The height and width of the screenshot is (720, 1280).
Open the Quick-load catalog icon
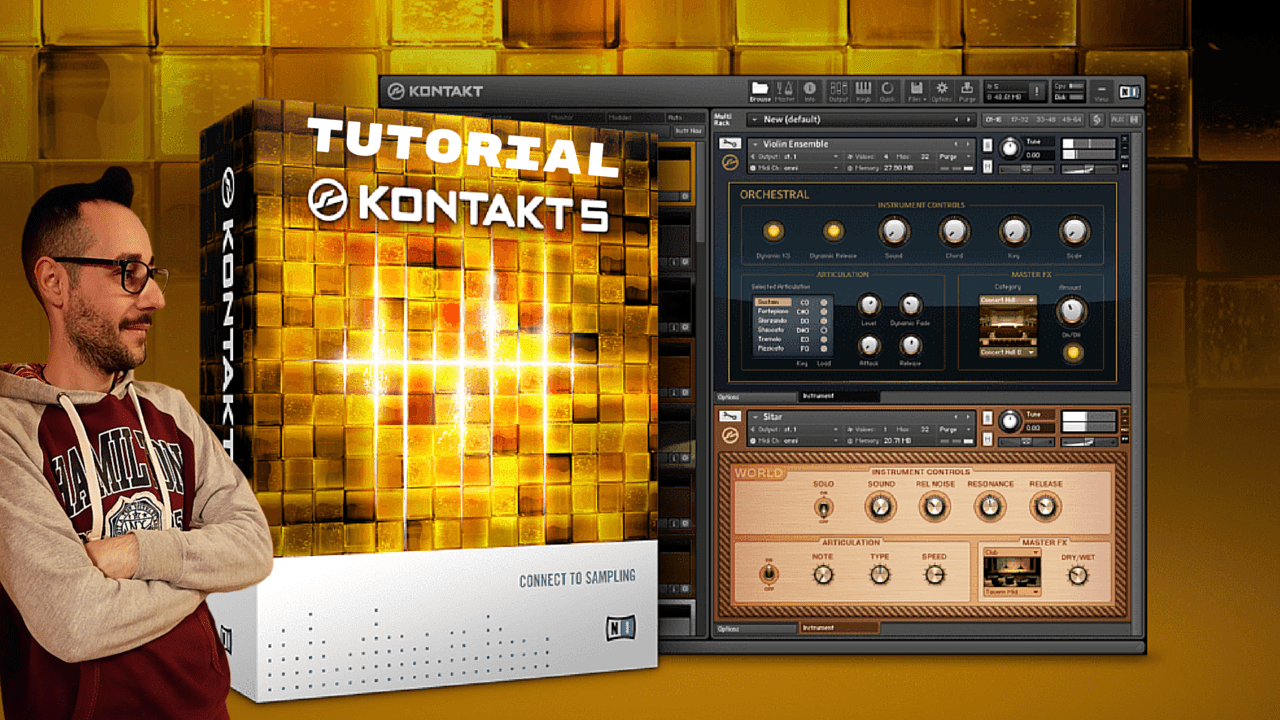889,89
